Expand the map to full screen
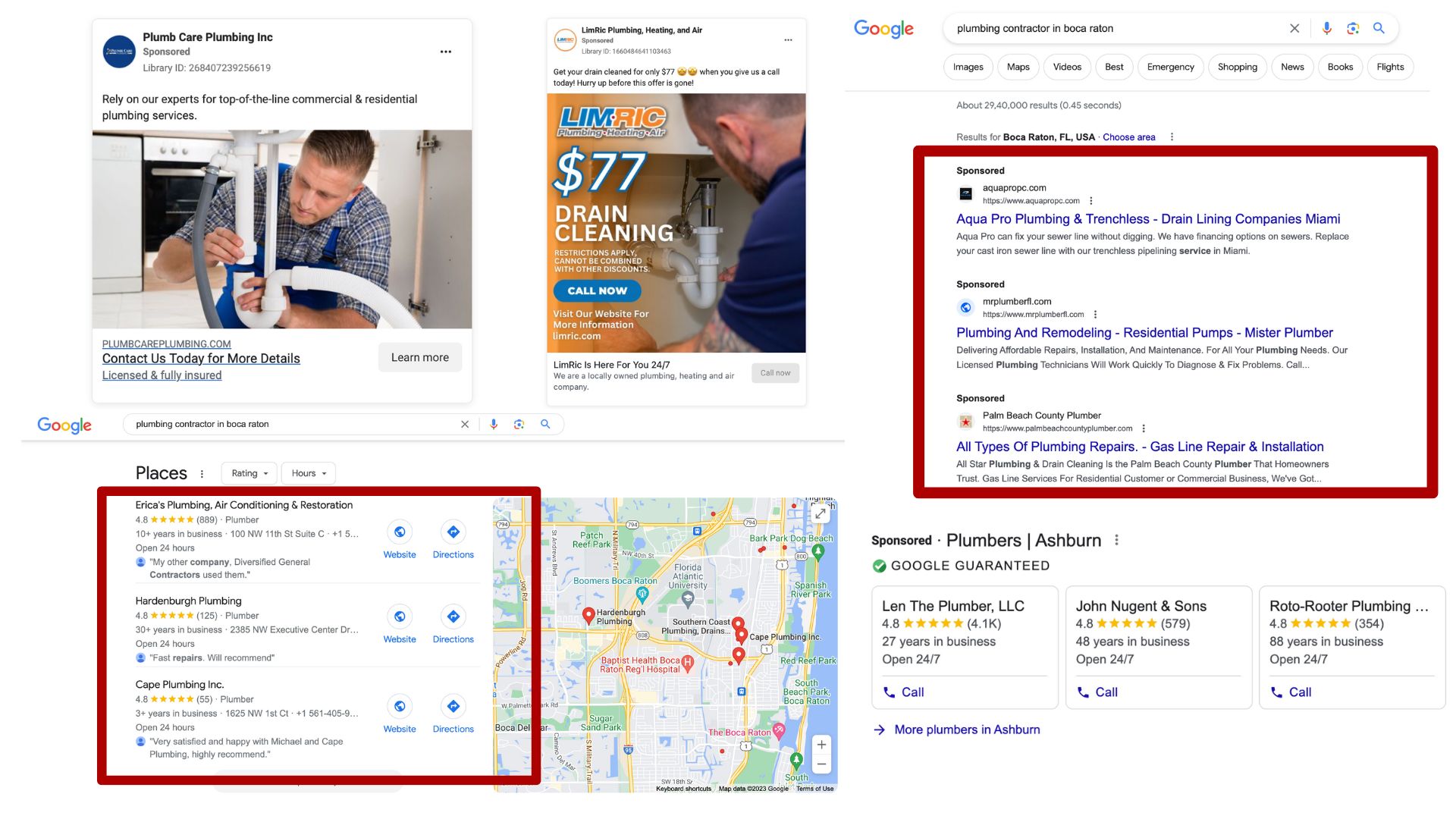The height and width of the screenshot is (819, 1456). (821, 513)
